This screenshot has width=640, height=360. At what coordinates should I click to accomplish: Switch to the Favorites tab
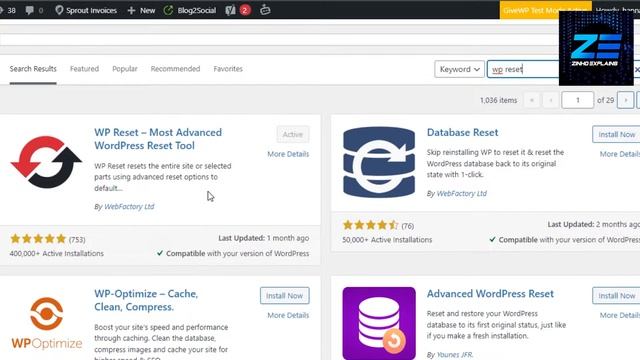(x=228, y=69)
